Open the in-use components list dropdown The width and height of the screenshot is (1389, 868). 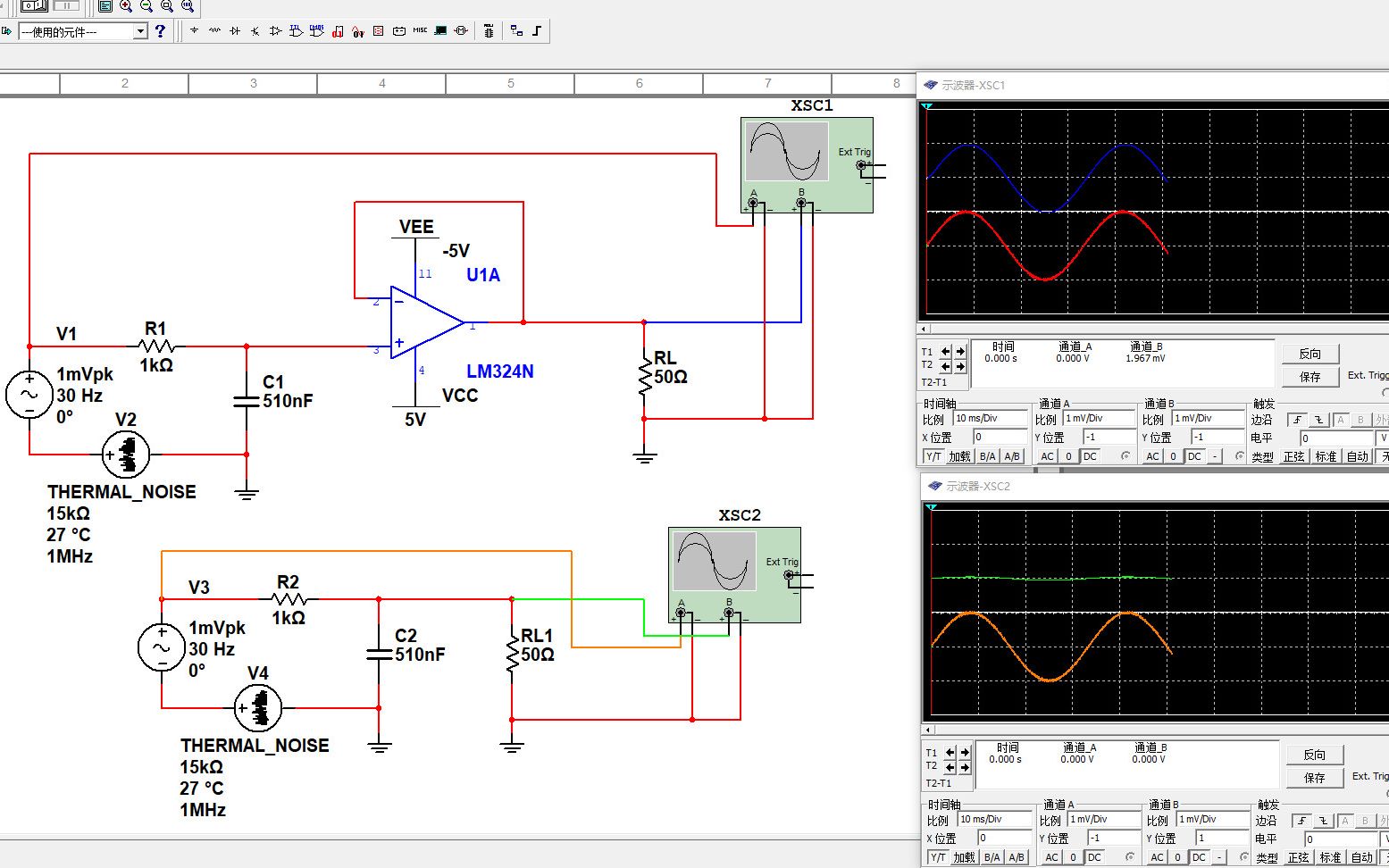tap(140, 31)
